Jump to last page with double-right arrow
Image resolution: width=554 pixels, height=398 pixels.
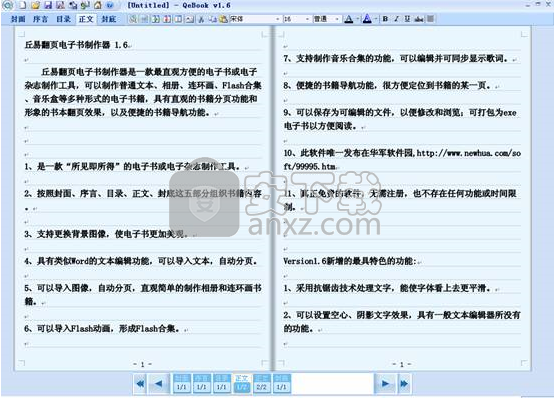point(404,384)
